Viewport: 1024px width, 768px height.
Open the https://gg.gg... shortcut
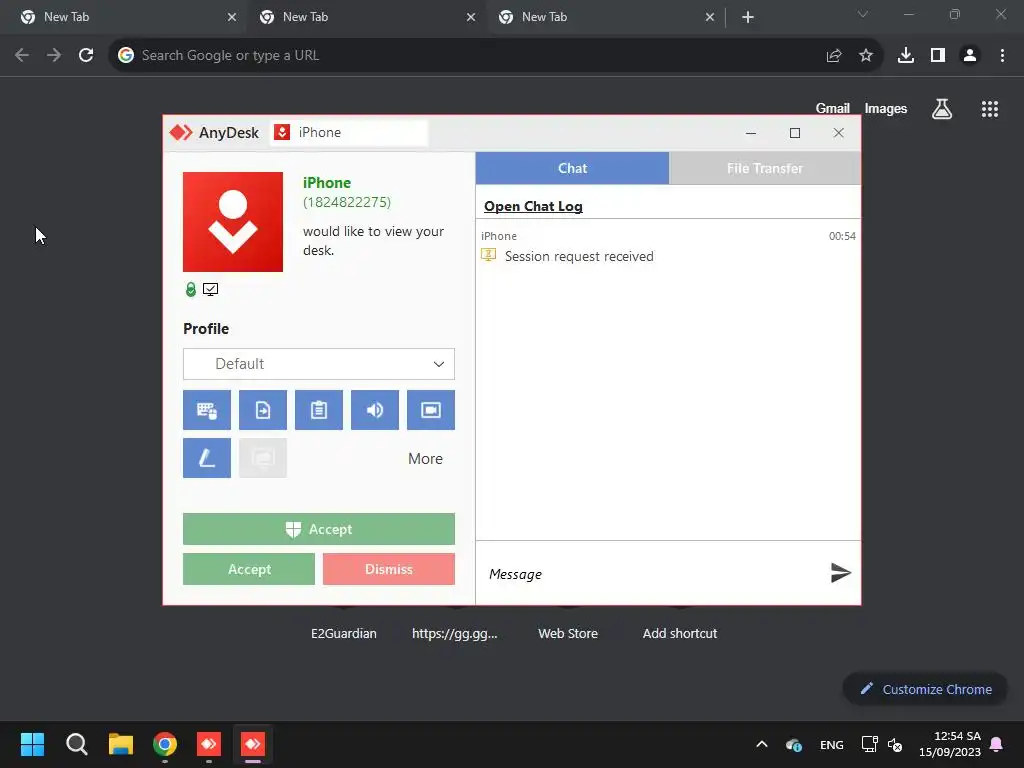[455, 633]
